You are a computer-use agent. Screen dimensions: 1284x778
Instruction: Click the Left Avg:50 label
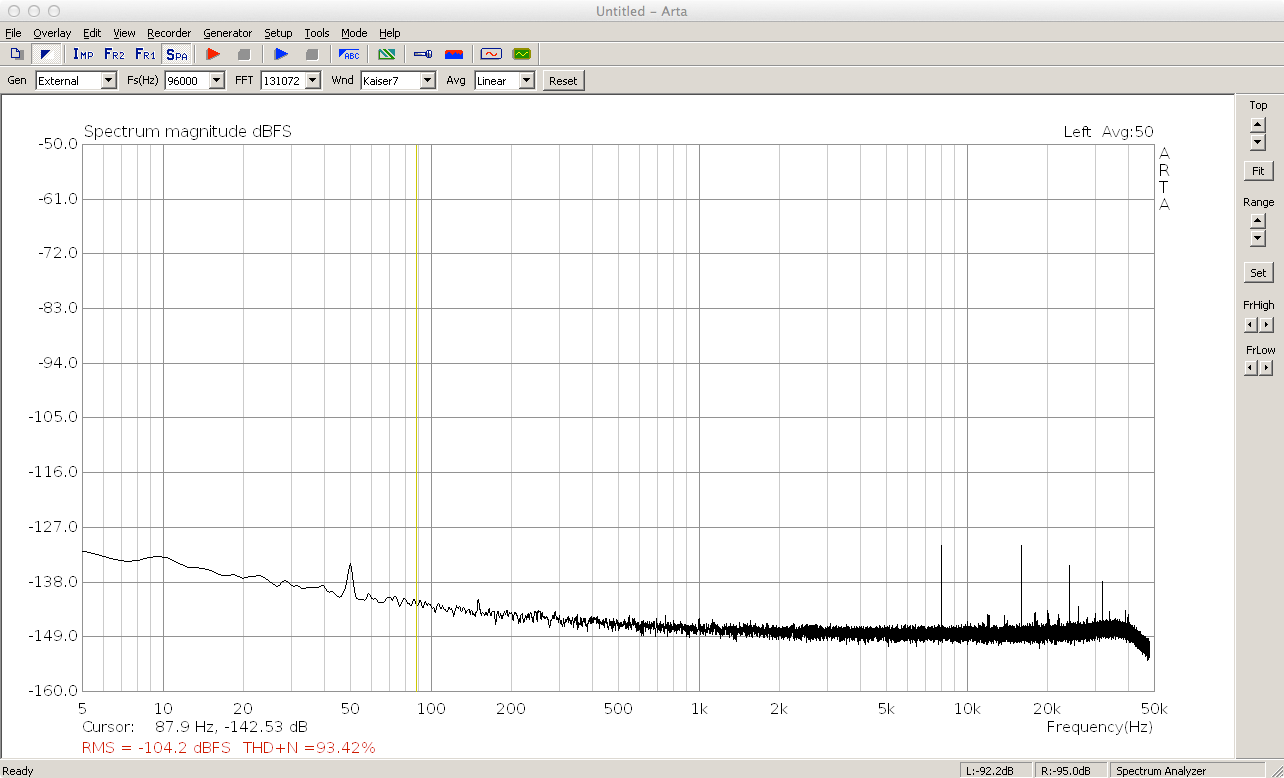point(1108,132)
